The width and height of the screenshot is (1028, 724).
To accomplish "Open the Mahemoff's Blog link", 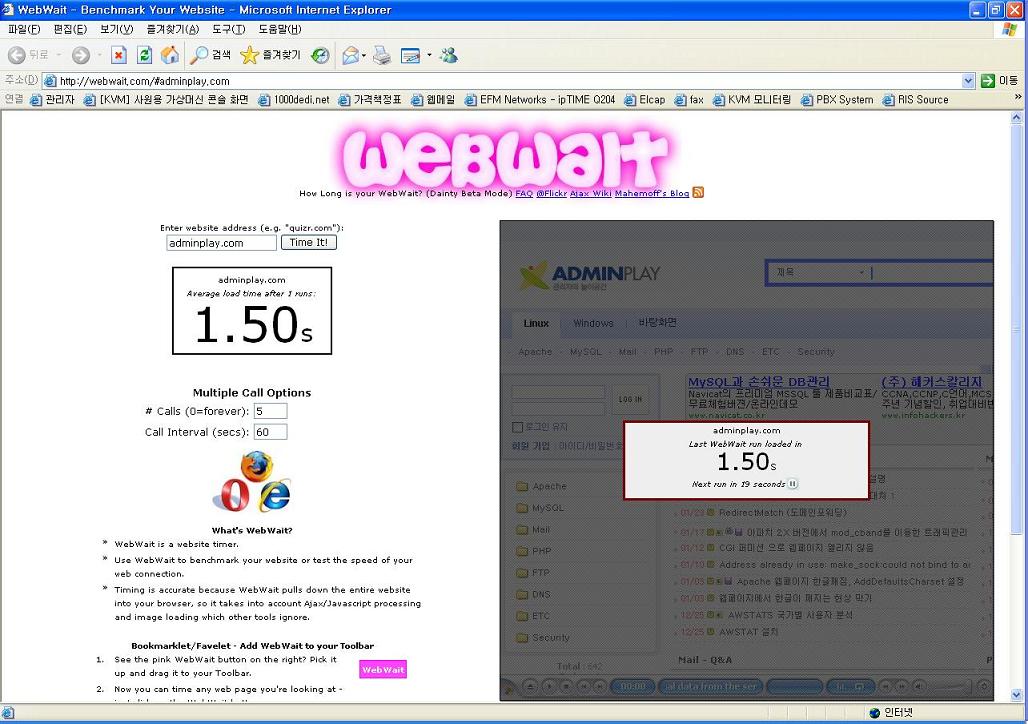I will pyautogui.click(x=652, y=193).
